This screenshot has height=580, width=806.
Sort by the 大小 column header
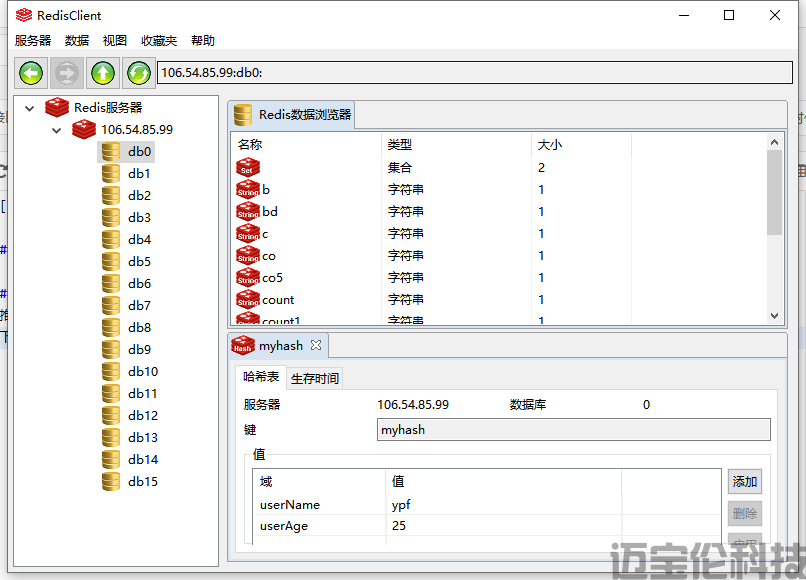pos(581,145)
